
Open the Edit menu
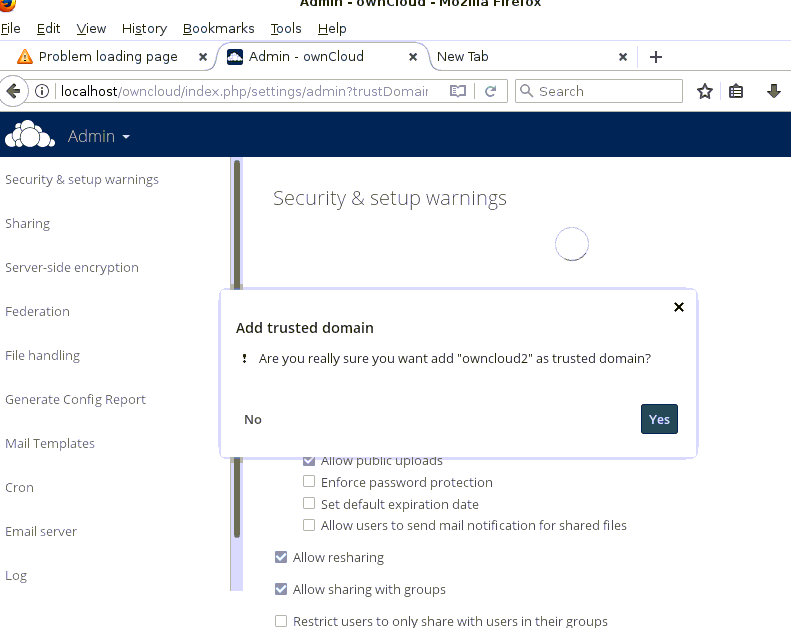48,29
